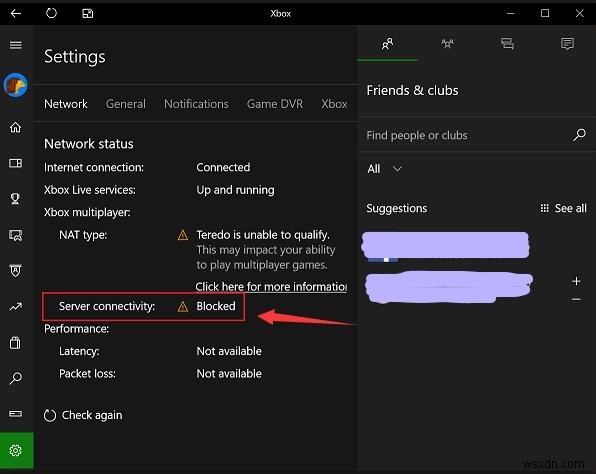Go back with the back arrow

(16, 14)
